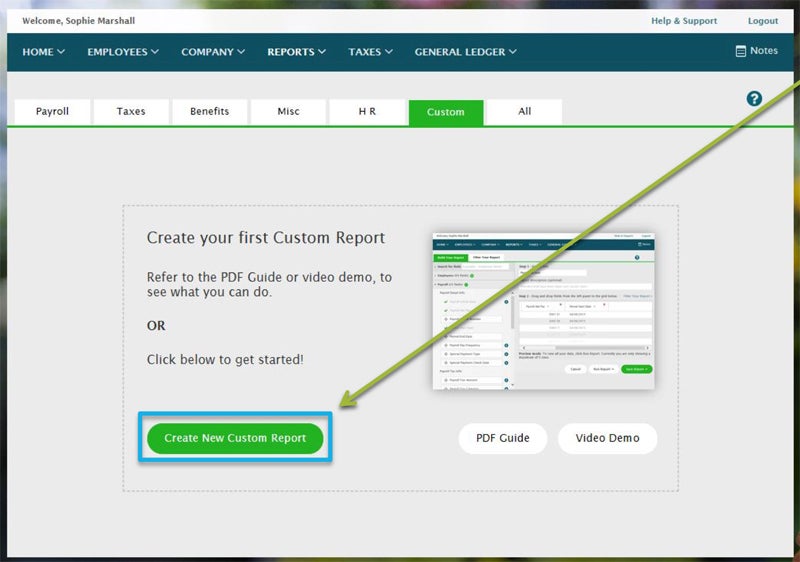Click the green question mark help icon
This screenshot has width=800, height=562.
(754, 98)
